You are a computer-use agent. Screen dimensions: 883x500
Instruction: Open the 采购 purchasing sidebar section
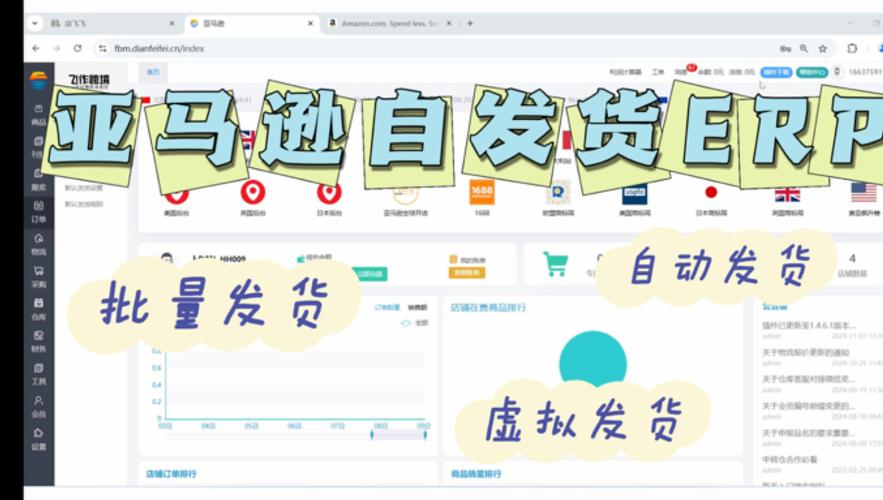tap(38, 277)
